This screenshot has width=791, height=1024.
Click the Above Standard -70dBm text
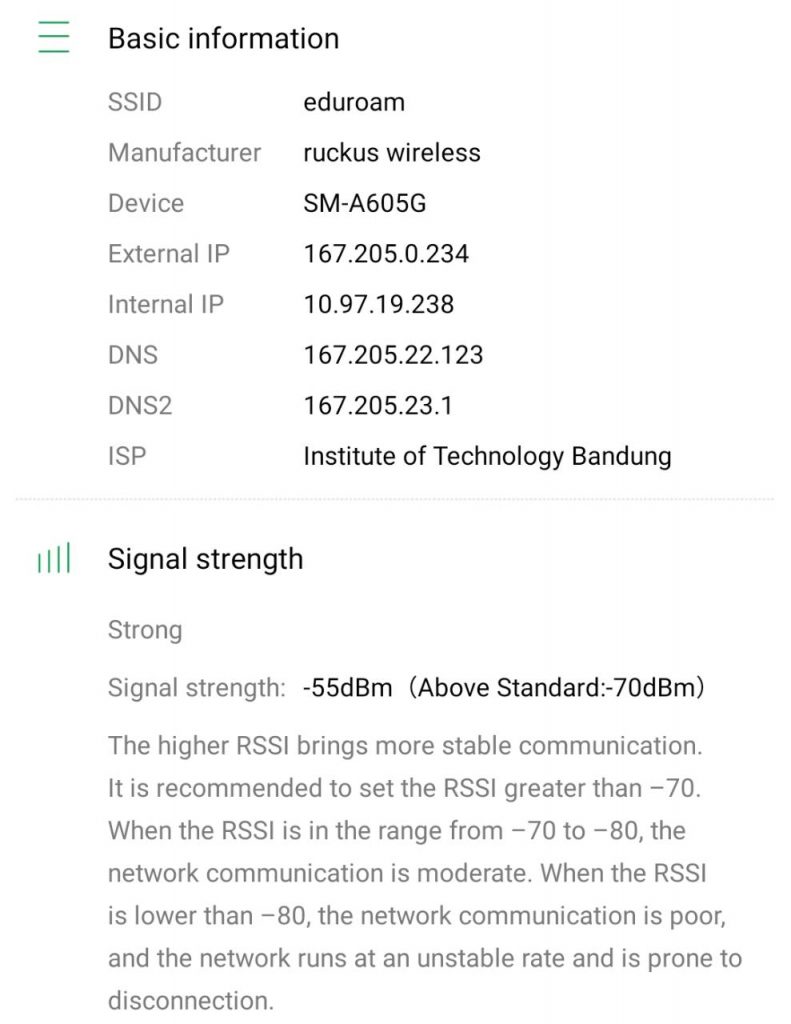561,688
